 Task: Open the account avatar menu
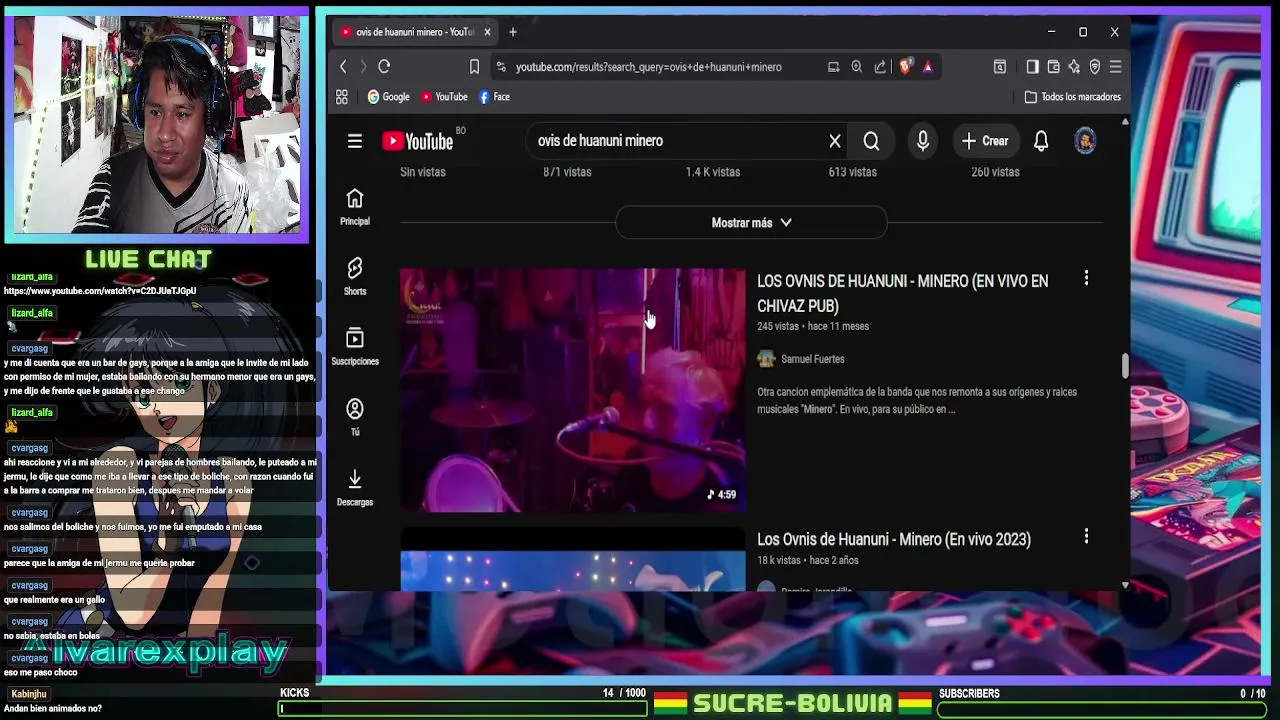click(1085, 141)
